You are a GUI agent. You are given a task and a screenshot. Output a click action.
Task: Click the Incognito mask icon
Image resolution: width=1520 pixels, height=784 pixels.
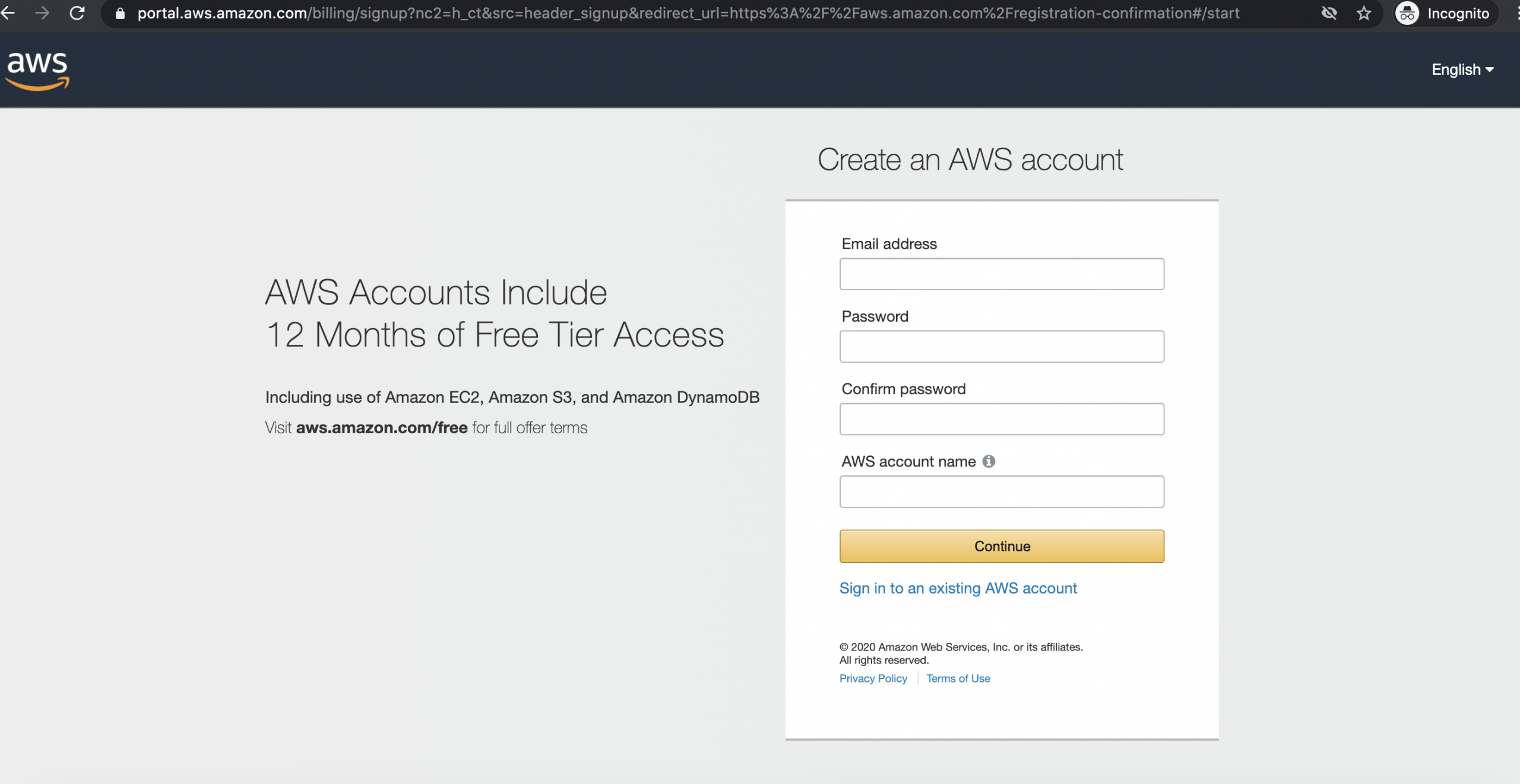pos(1408,13)
